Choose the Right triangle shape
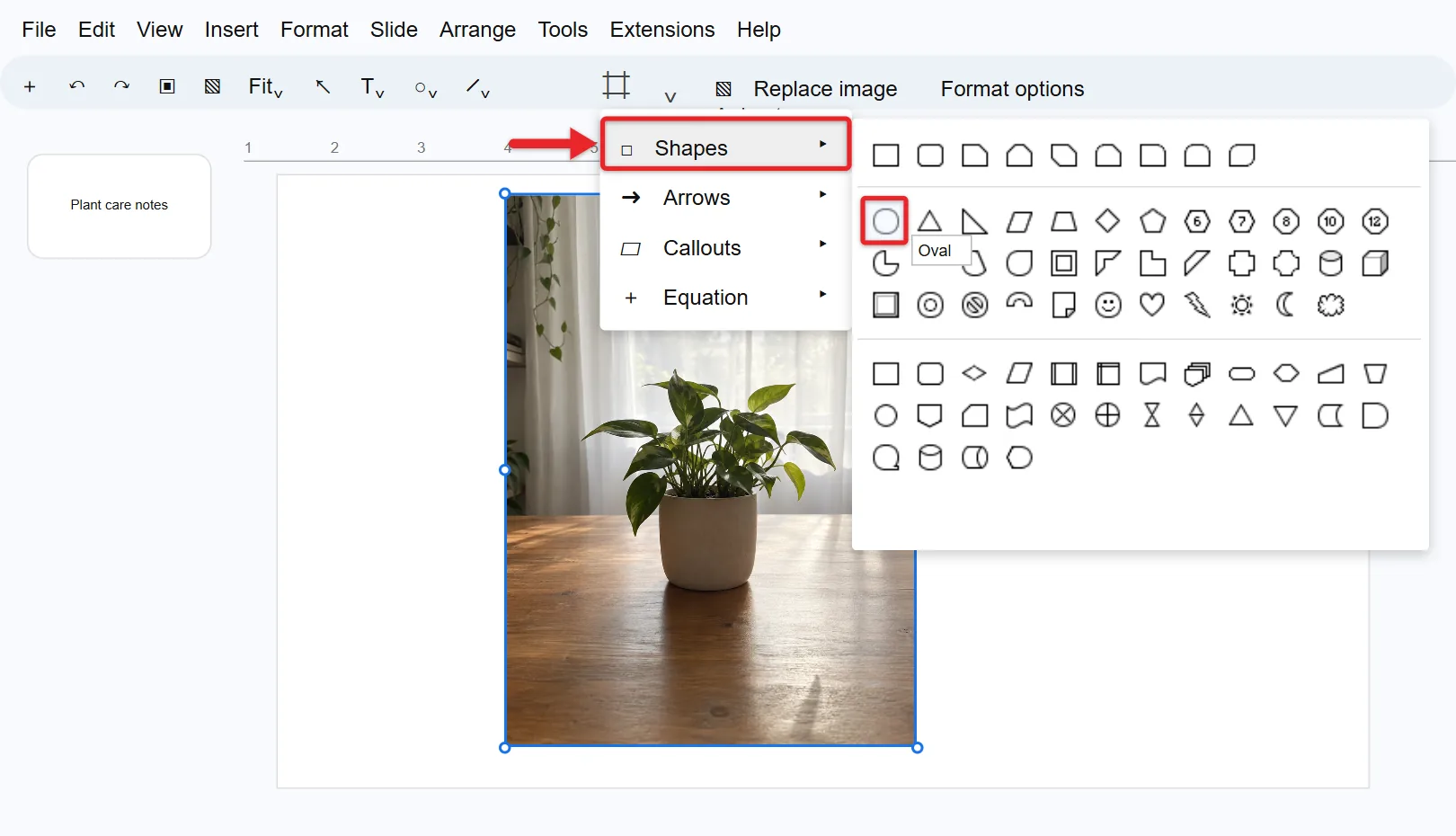The image size is (1456, 836). 974,221
